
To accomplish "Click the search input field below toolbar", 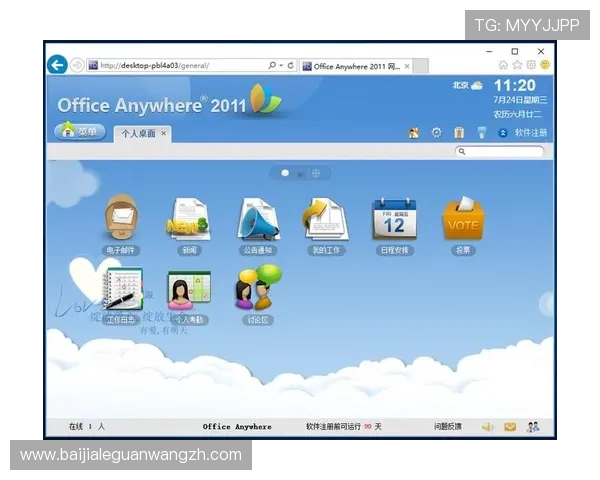I will point(504,151).
